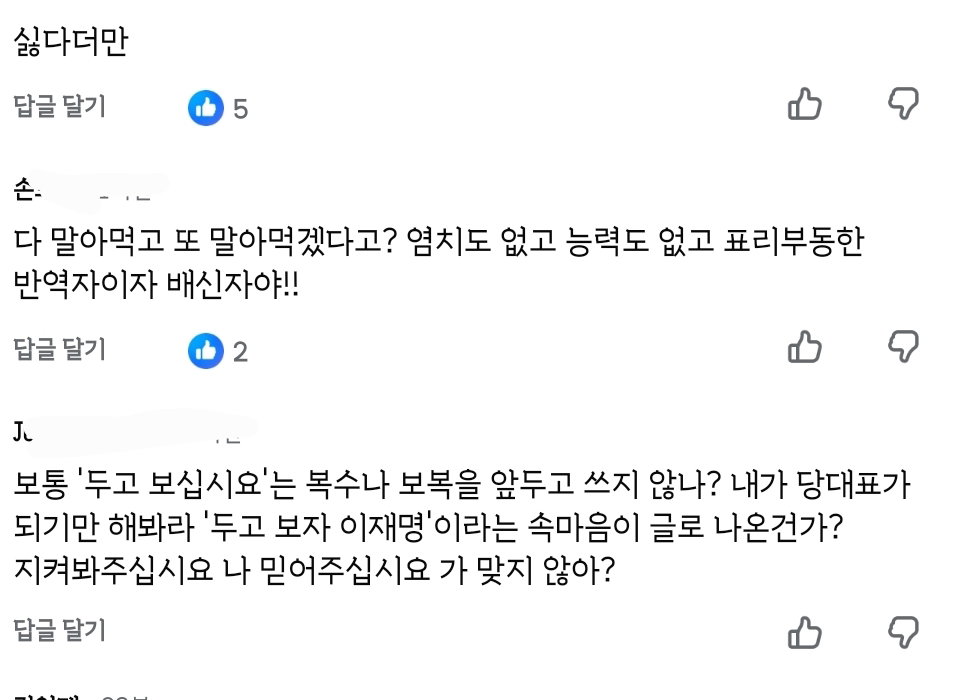Select comment line starting '보통 두고 보십시요'
Screen dimensions: 957x700
(x=462, y=484)
